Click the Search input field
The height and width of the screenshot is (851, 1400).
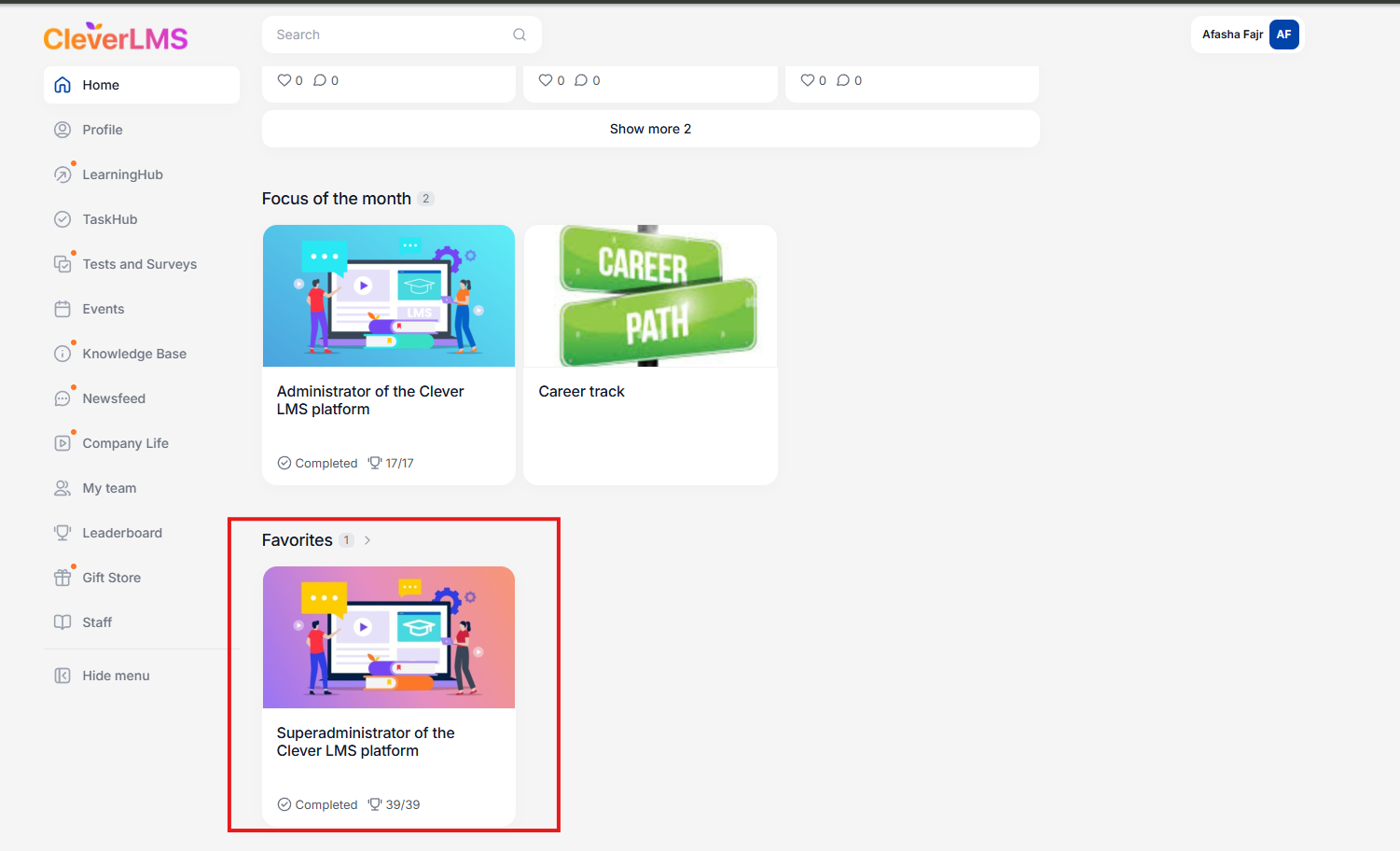click(402, 35)
